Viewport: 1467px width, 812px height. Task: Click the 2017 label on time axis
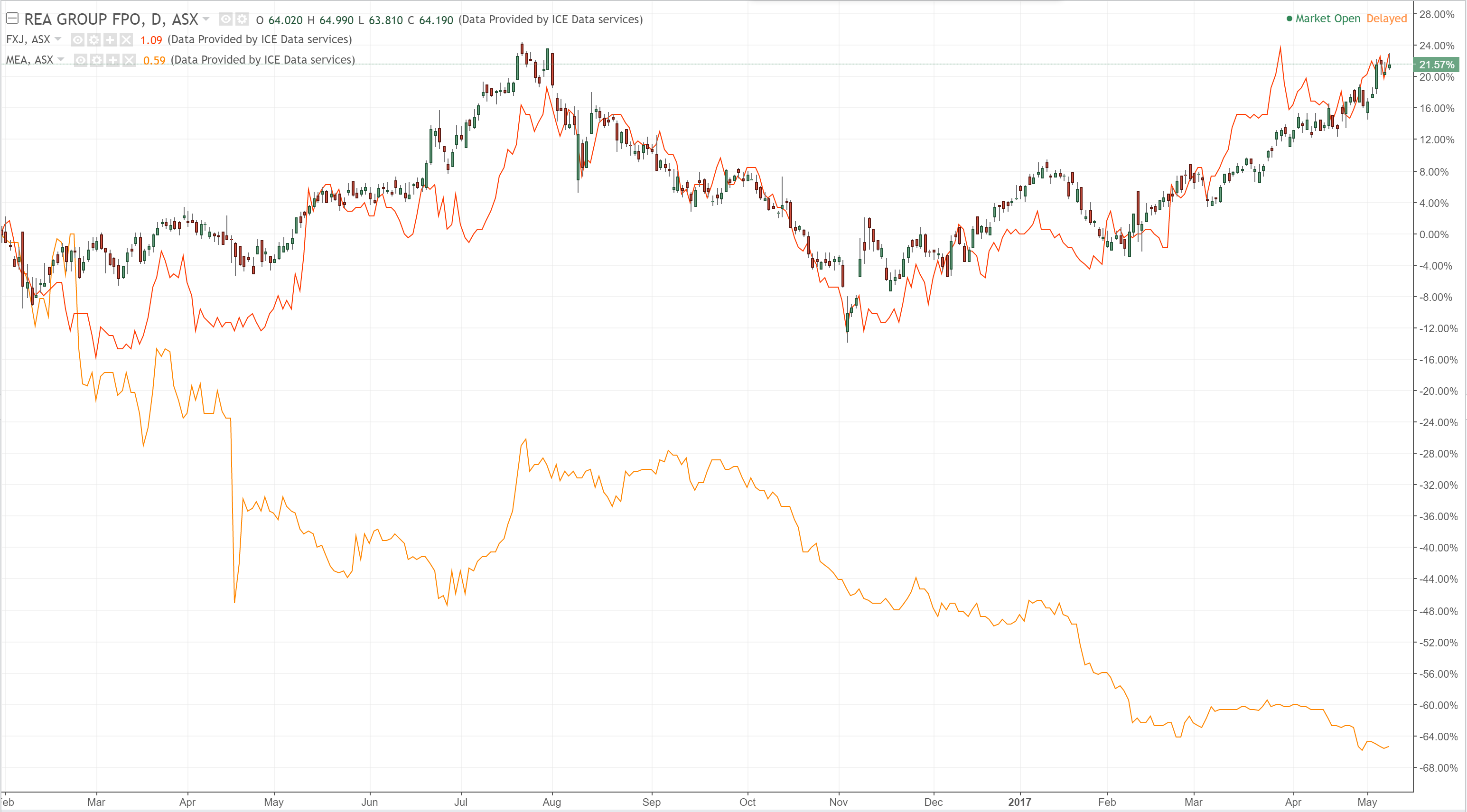(x=1019, y=802)
